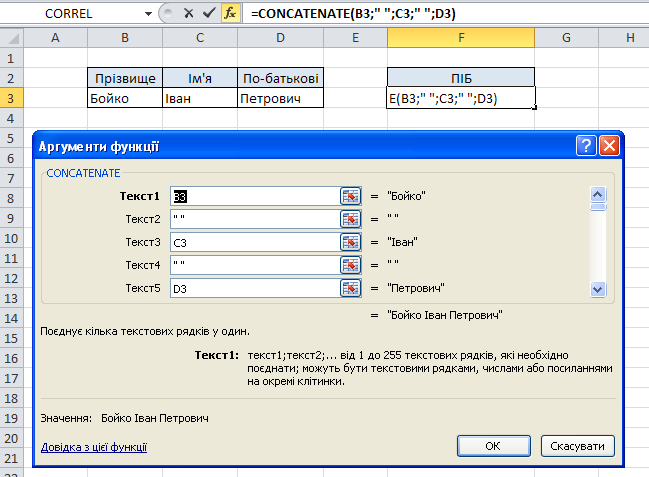The image size is (649, 477).
Task: Click the Insert Function fx icon
Action: pos(230,13)
